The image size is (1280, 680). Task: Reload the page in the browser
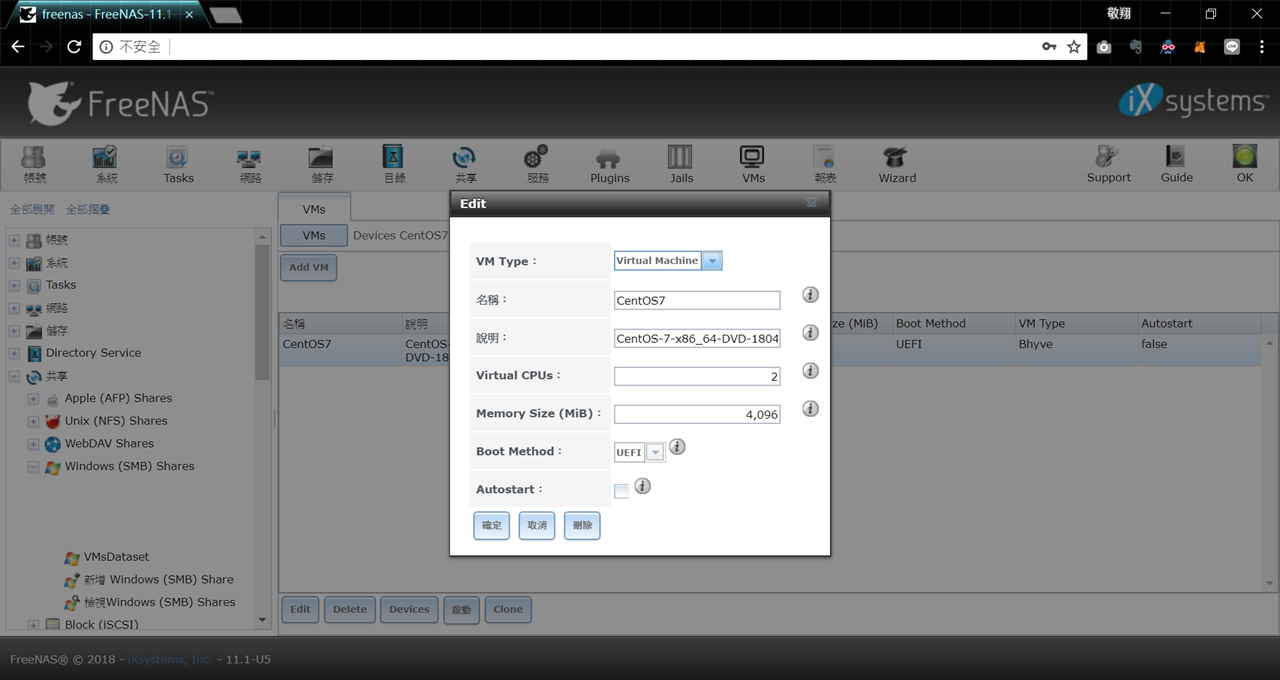(74, 47)
